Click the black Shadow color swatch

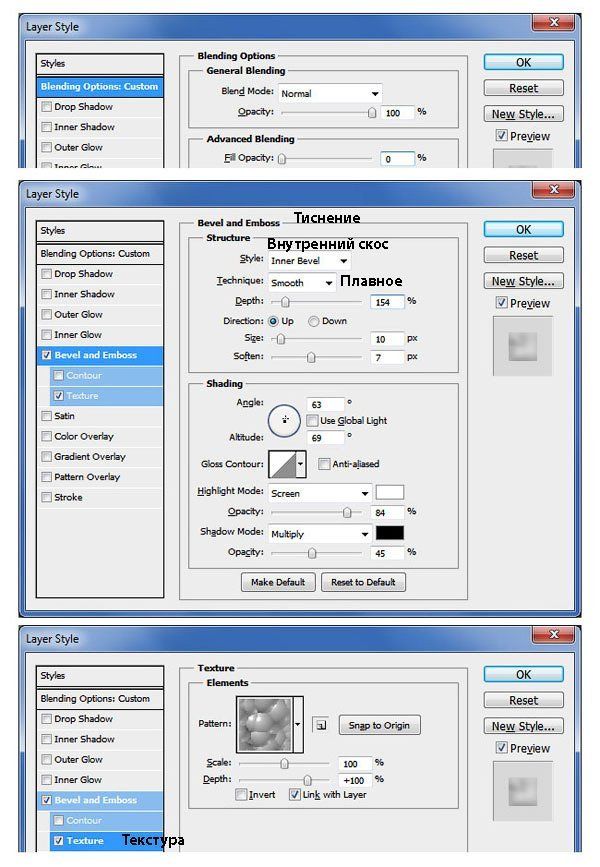coord(390,533)
